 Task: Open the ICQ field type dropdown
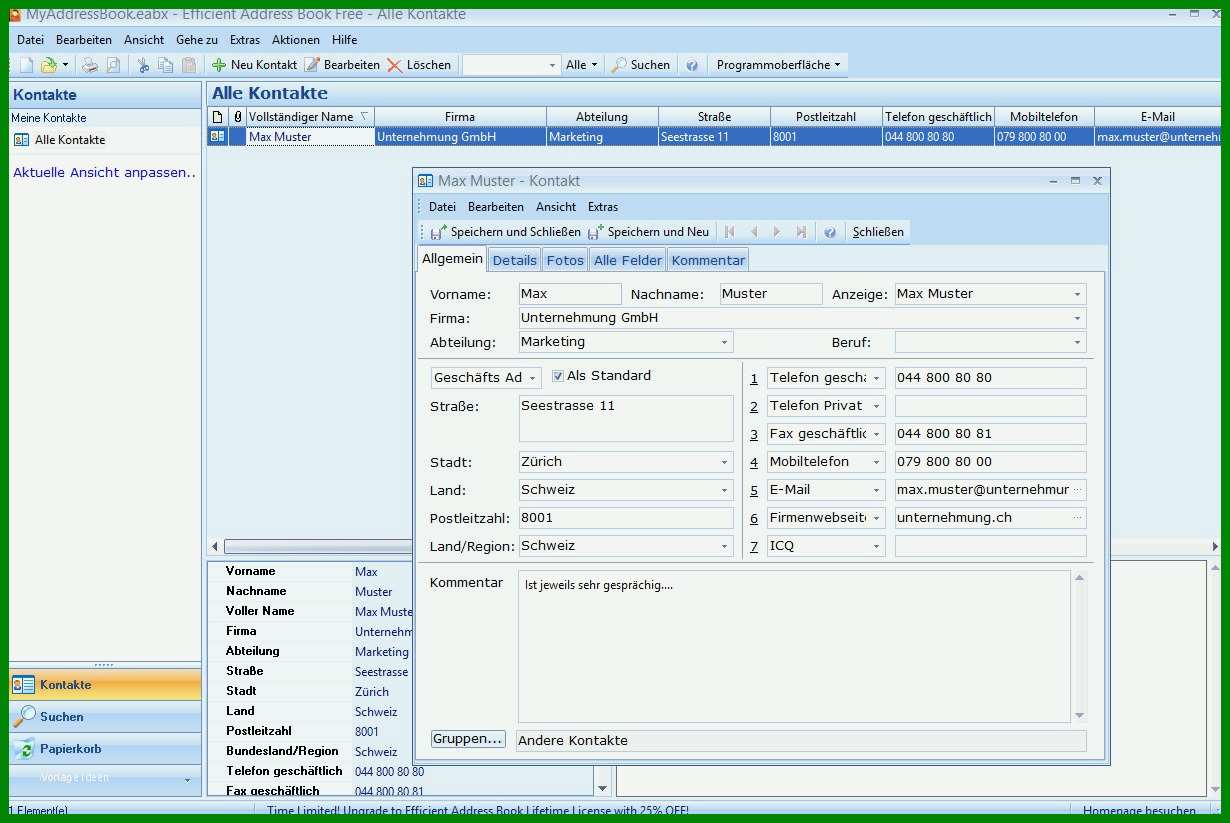click(876, 546)
